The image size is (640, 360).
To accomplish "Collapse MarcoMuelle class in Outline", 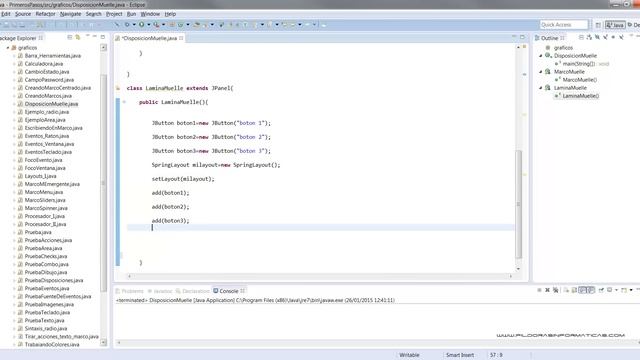I will [541, 71].
